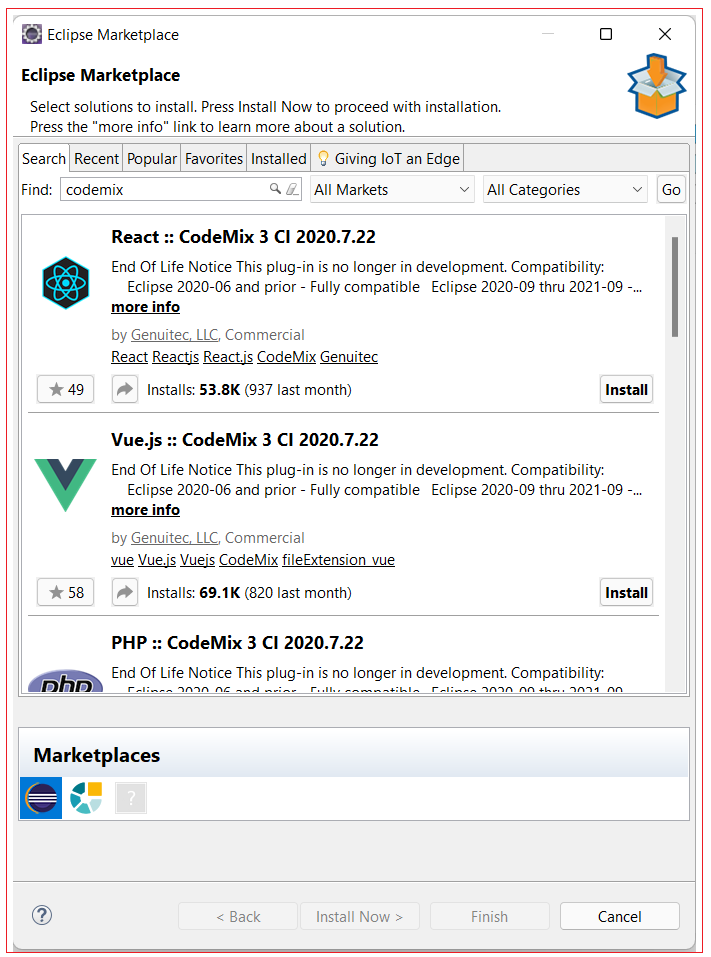711x957 pixels.
Task: Close the Eclipse Marketplace window
Action: (665, 34)
